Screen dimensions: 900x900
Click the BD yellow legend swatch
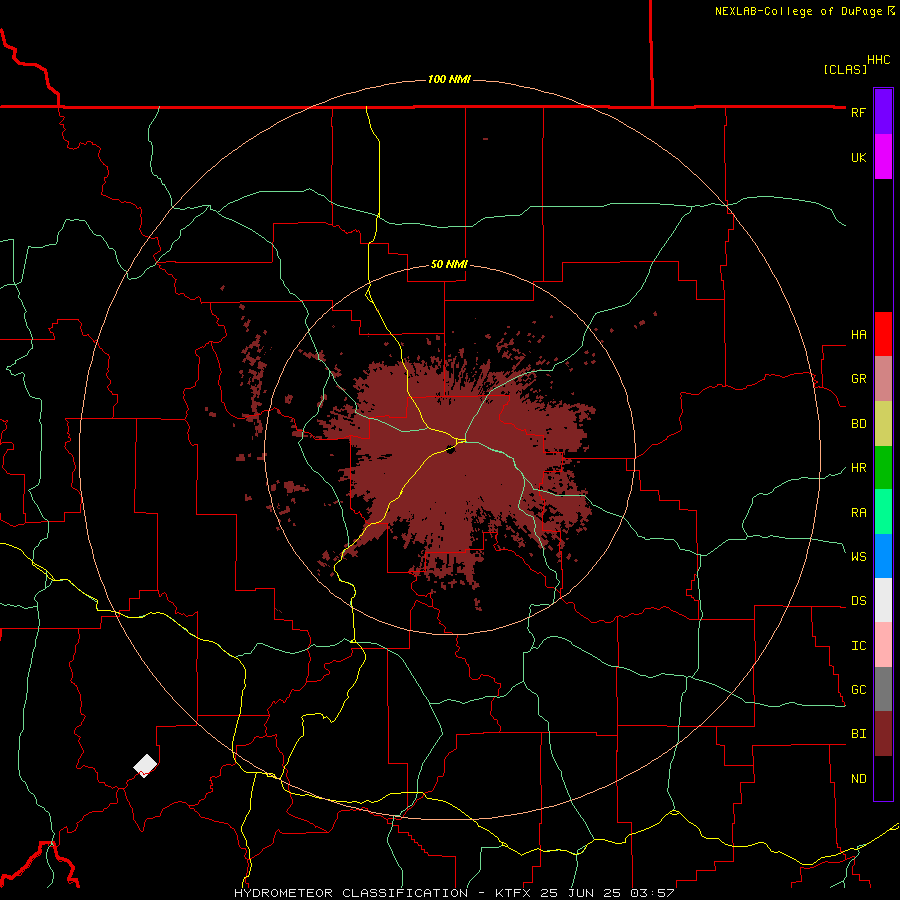[x=883, y=423]
